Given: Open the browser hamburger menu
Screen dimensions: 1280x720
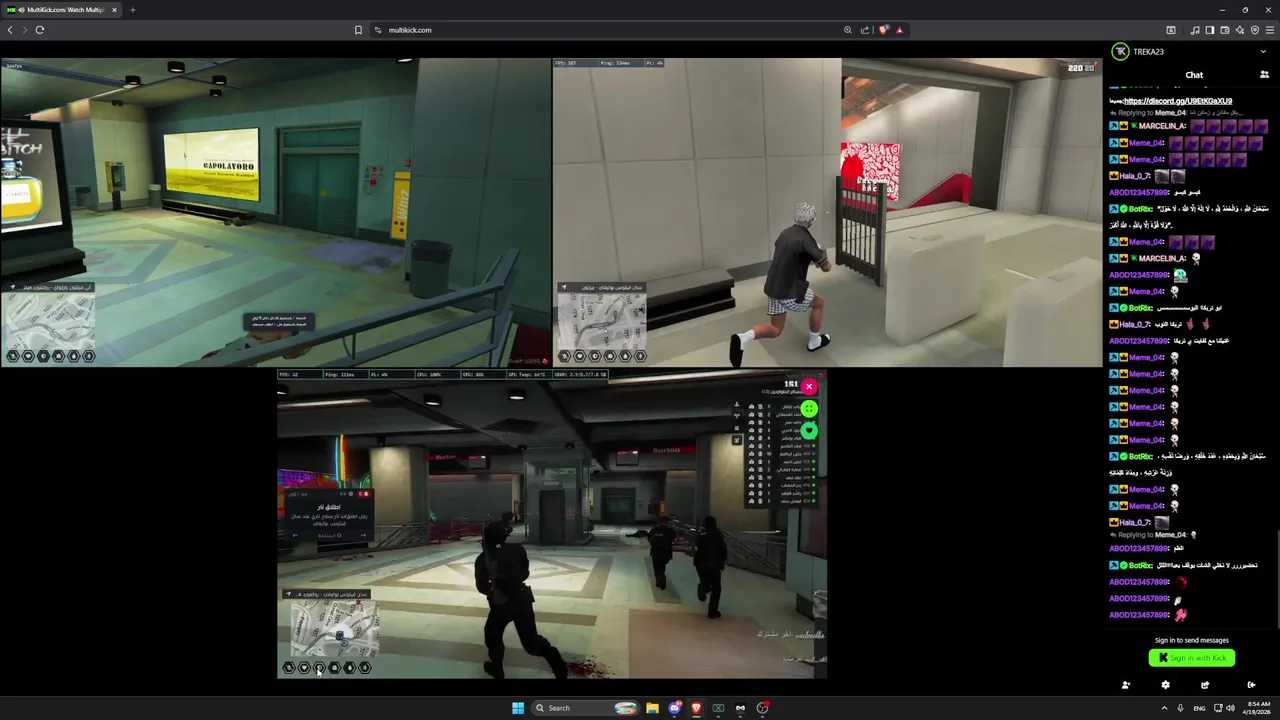Looking at the screenshot, I should pos(1270,30).
